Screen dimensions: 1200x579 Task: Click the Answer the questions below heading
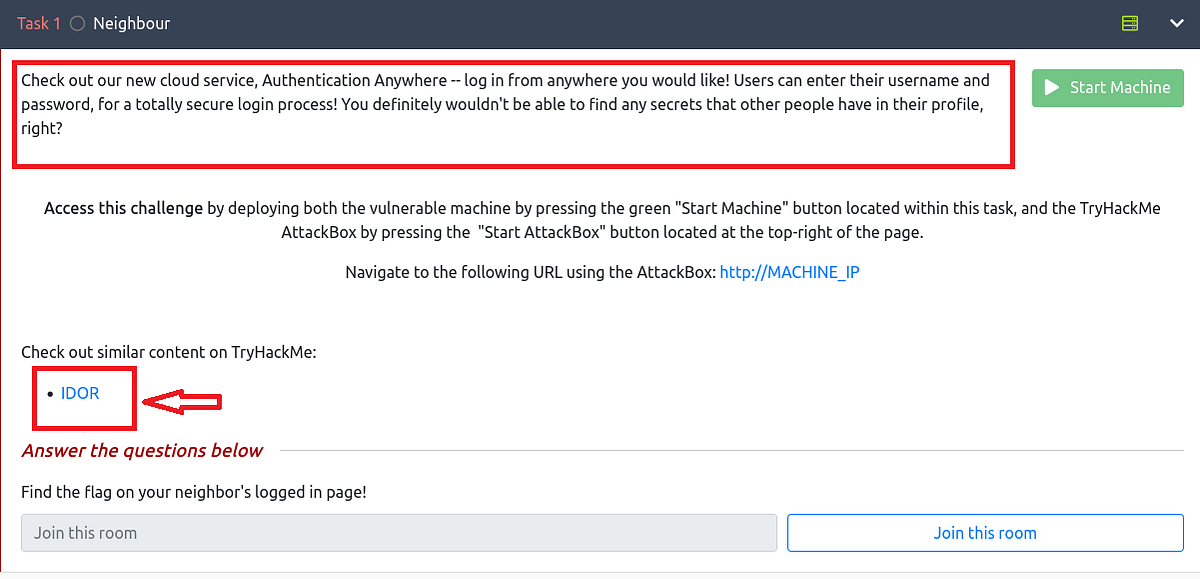142,450
